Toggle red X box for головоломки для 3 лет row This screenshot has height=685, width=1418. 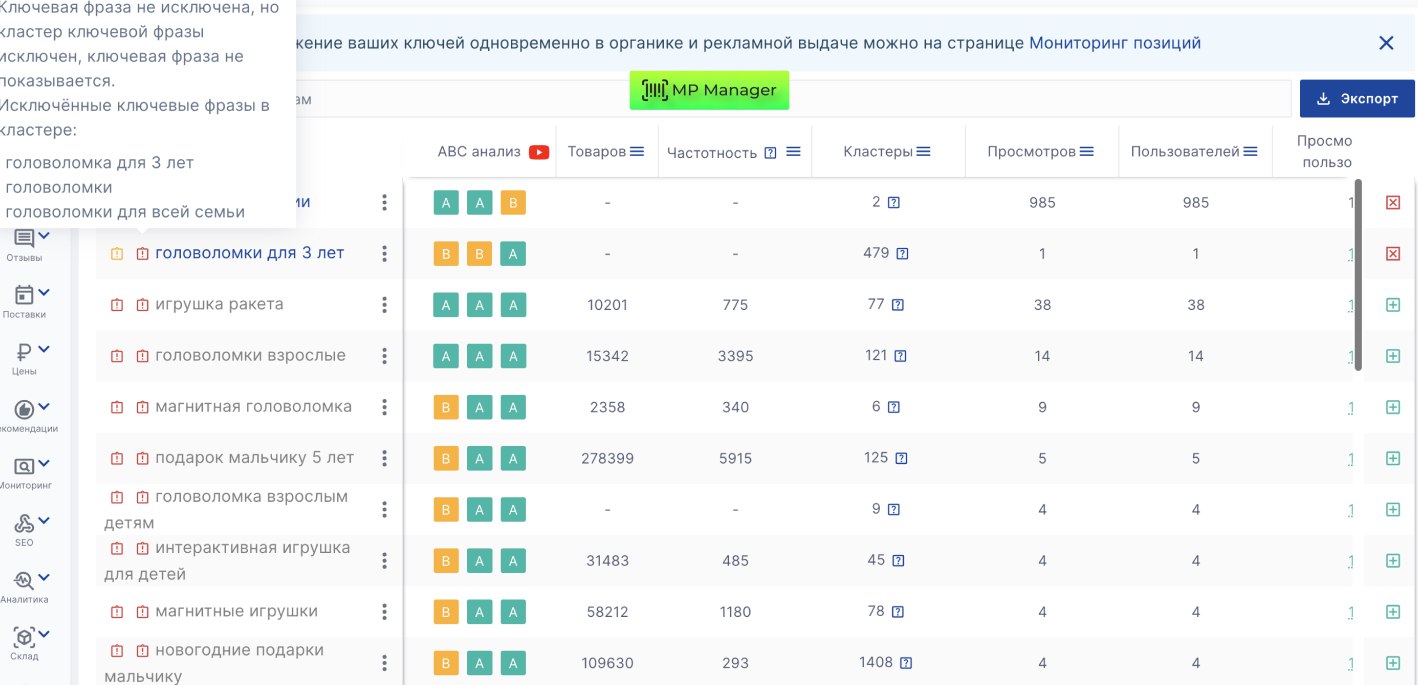click(1393, 254)
